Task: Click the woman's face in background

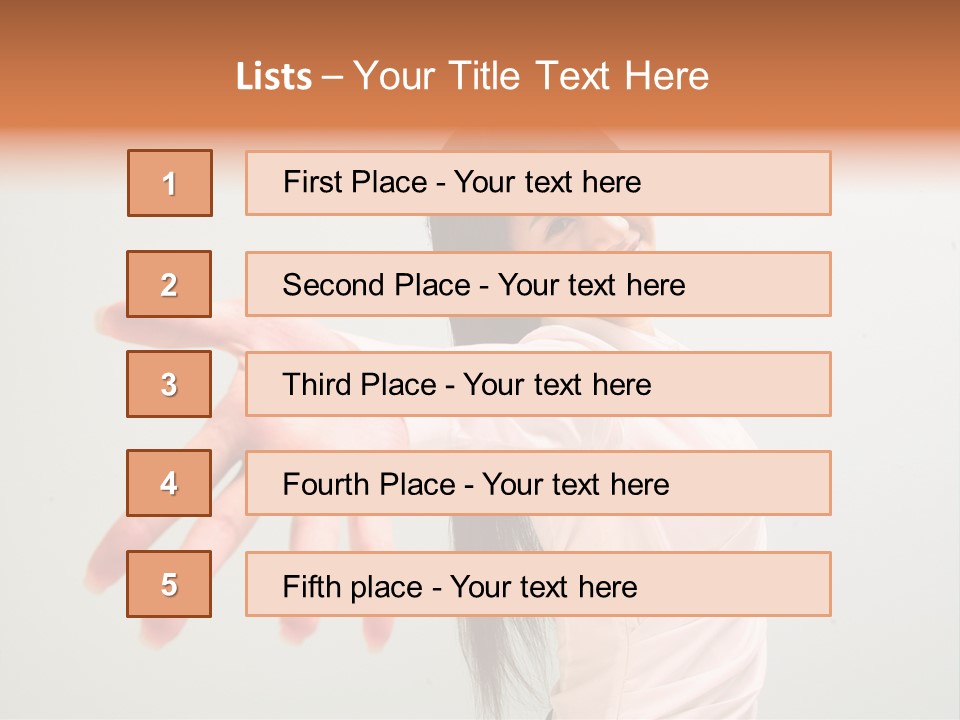Action: [590, 232]
